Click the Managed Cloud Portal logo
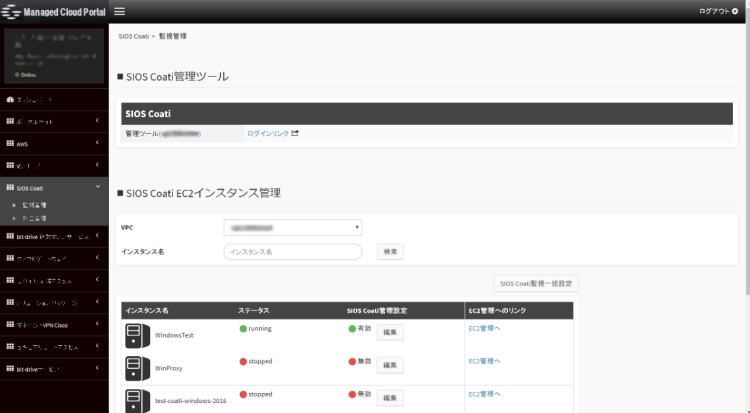Viewport: 750px width, 413px height. coord(54,11)
